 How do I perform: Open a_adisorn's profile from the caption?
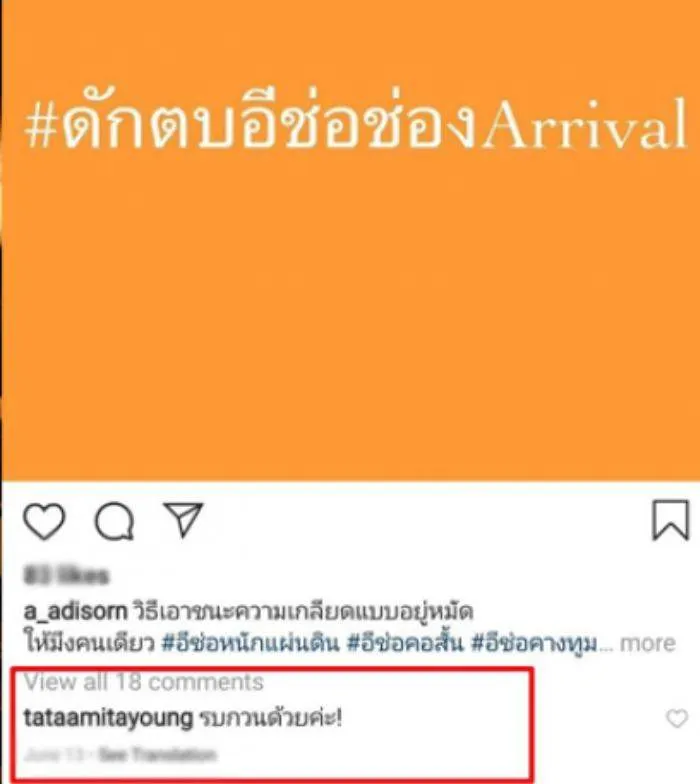coord(75,612)
